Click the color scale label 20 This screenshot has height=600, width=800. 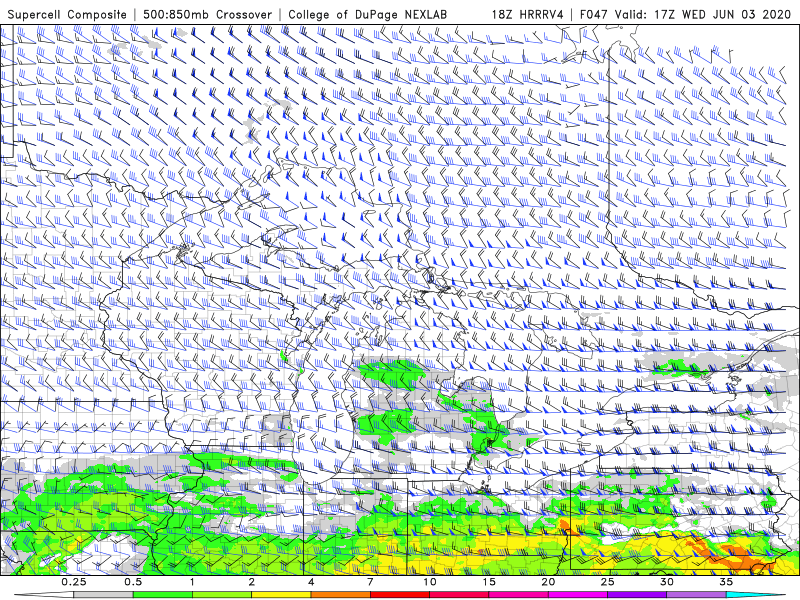click(548, 582)
